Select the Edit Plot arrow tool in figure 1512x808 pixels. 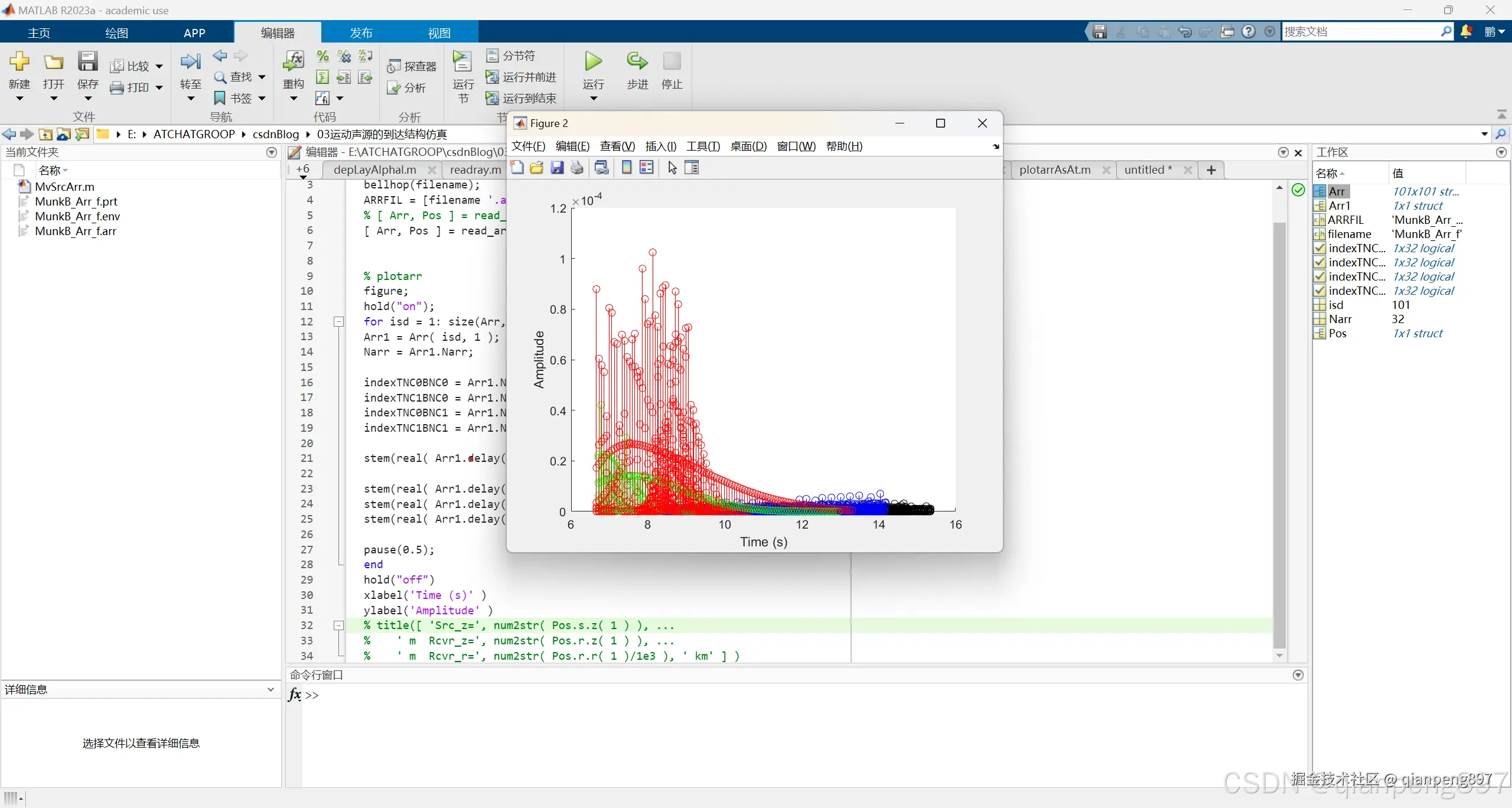(672, 168)
